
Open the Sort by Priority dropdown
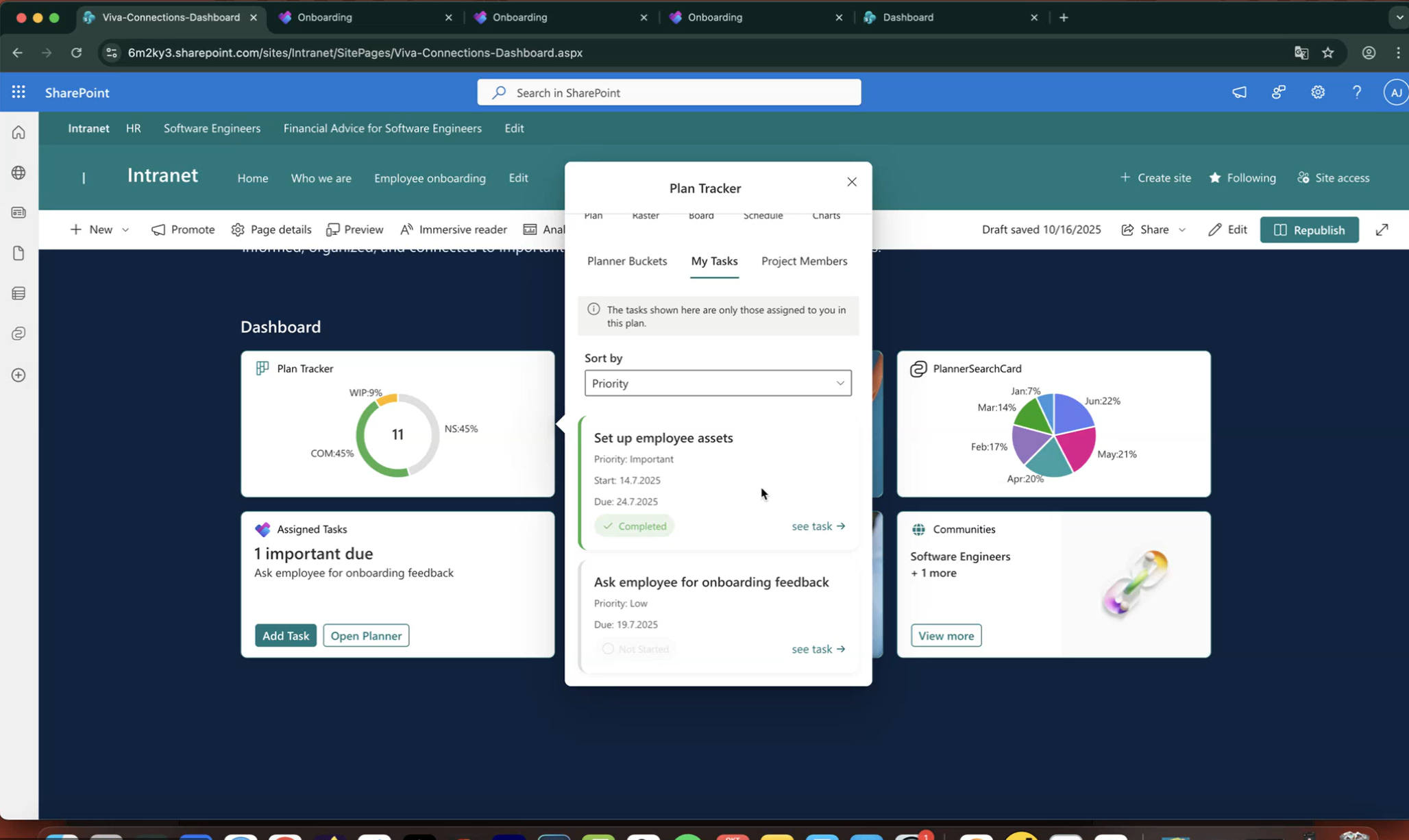coord(718,383)
